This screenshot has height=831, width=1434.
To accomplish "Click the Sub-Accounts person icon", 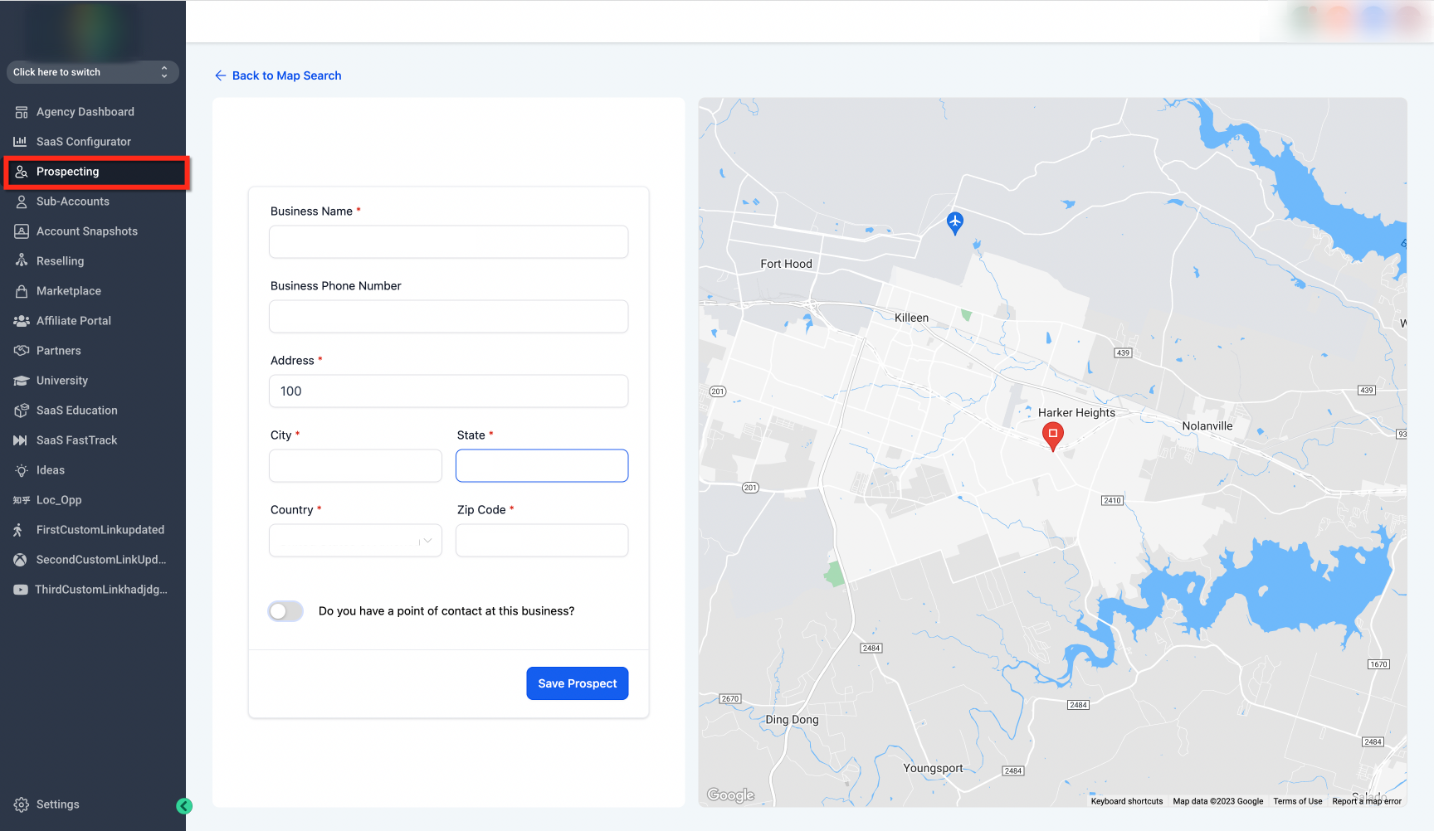I will [x=21, y=202].
